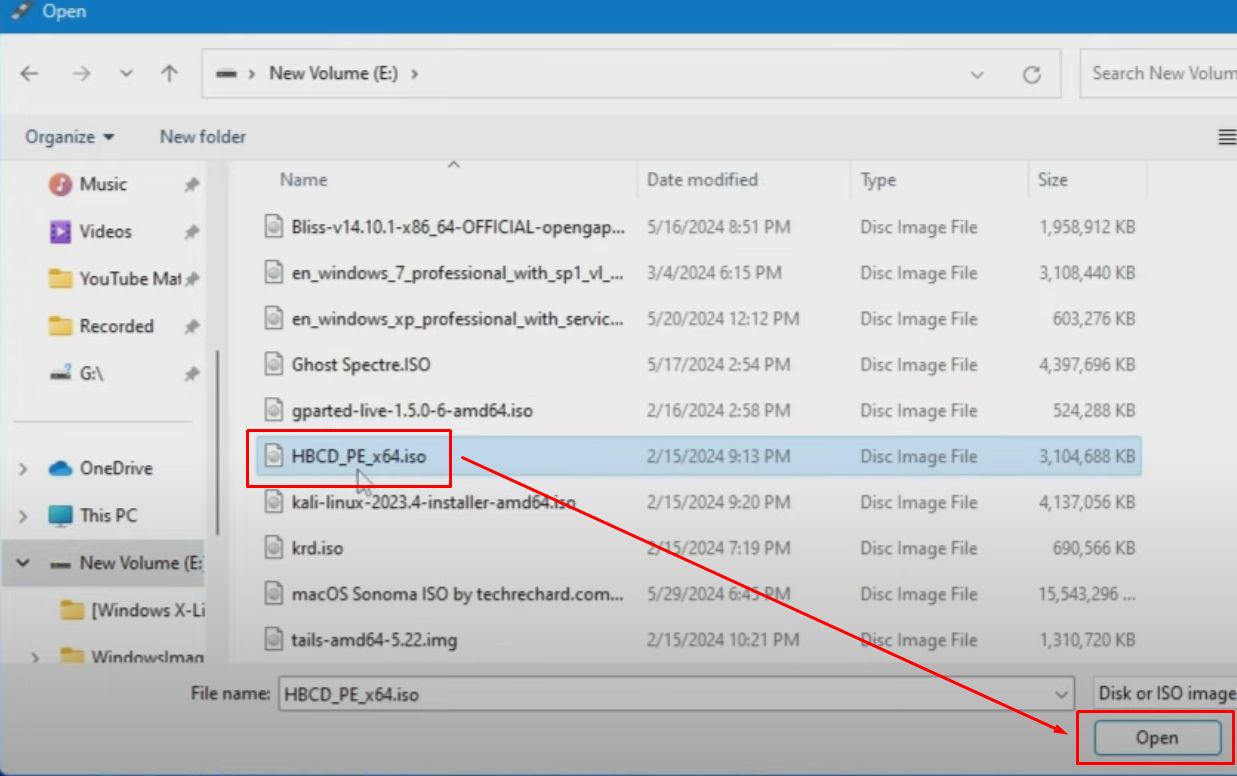
Task: Click the Open button
Action: pyautogui.click(x=1157, y=738)
